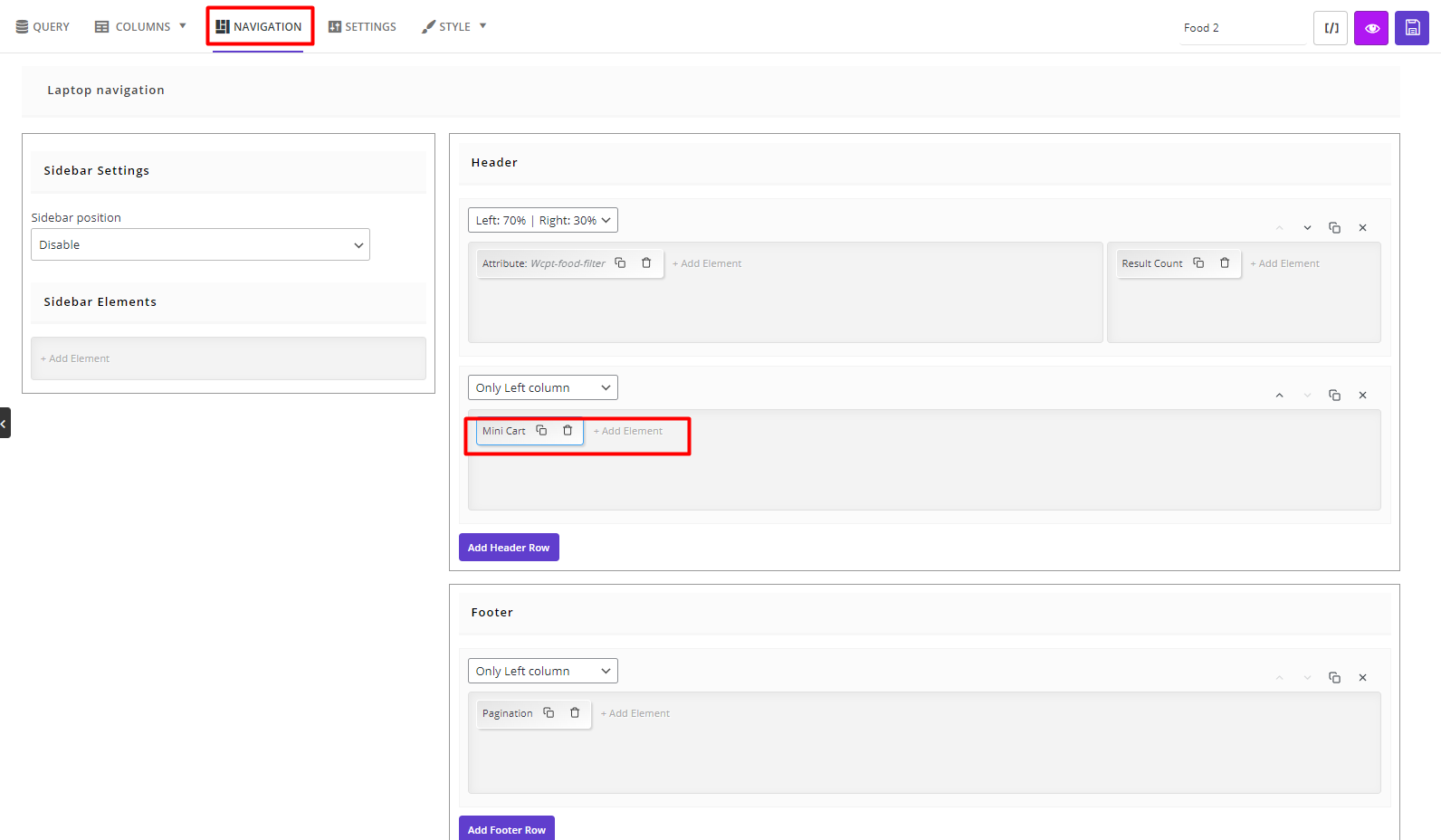Open the shortcode brackets button
The width and height of the screenshot is (1441, 840).
pyautogui.click(x=1331, y=28)
